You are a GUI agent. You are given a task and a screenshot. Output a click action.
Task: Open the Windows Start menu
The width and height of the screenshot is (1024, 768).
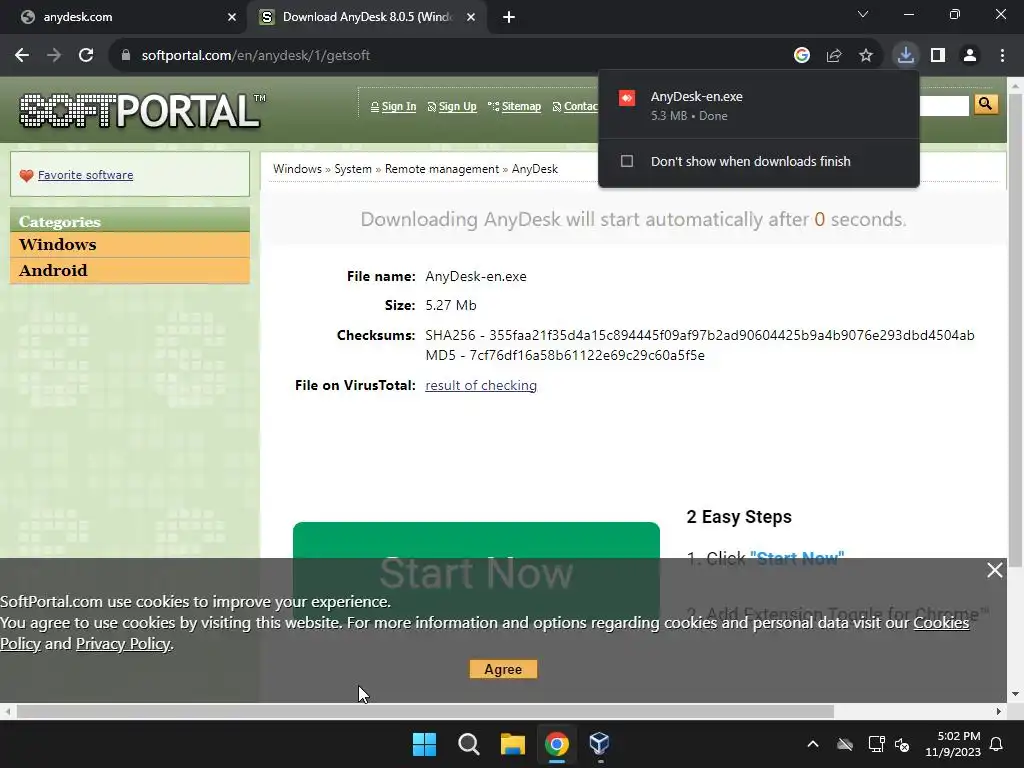[424, 744]
